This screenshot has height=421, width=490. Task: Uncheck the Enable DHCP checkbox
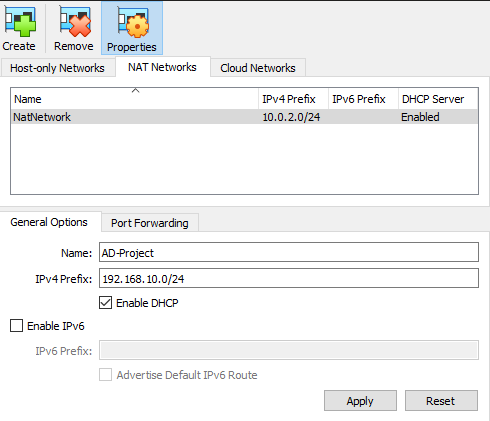point(105,303)
